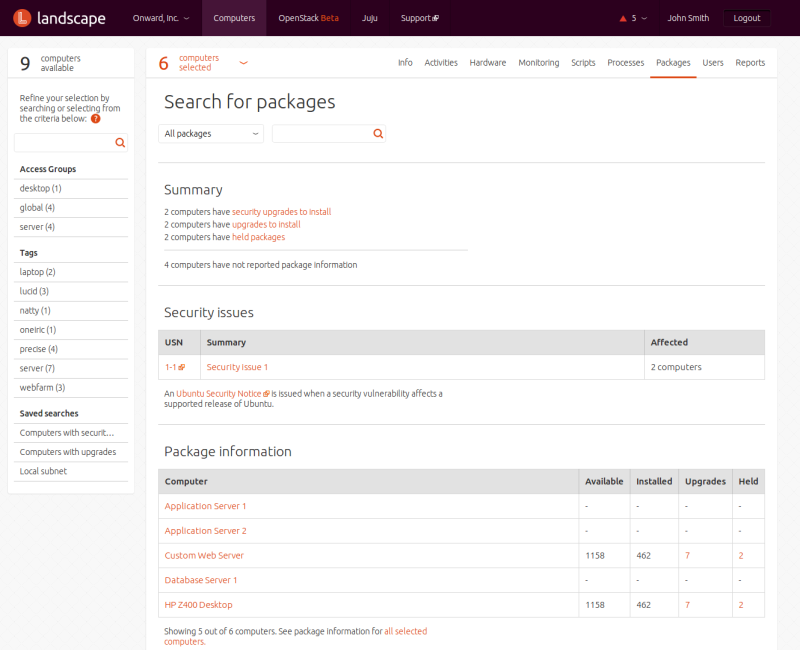Switch to the Hardware tab
This screenshot has height=650, width=800.
point(487,62)
